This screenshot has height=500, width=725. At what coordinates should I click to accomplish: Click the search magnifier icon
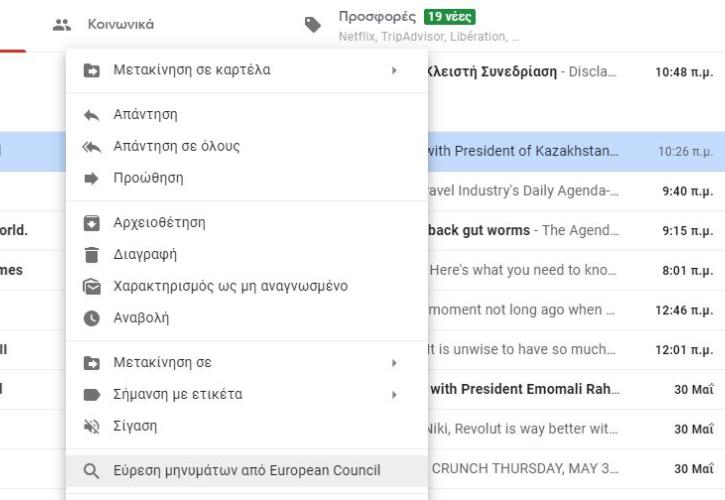(x=92, y=471)
